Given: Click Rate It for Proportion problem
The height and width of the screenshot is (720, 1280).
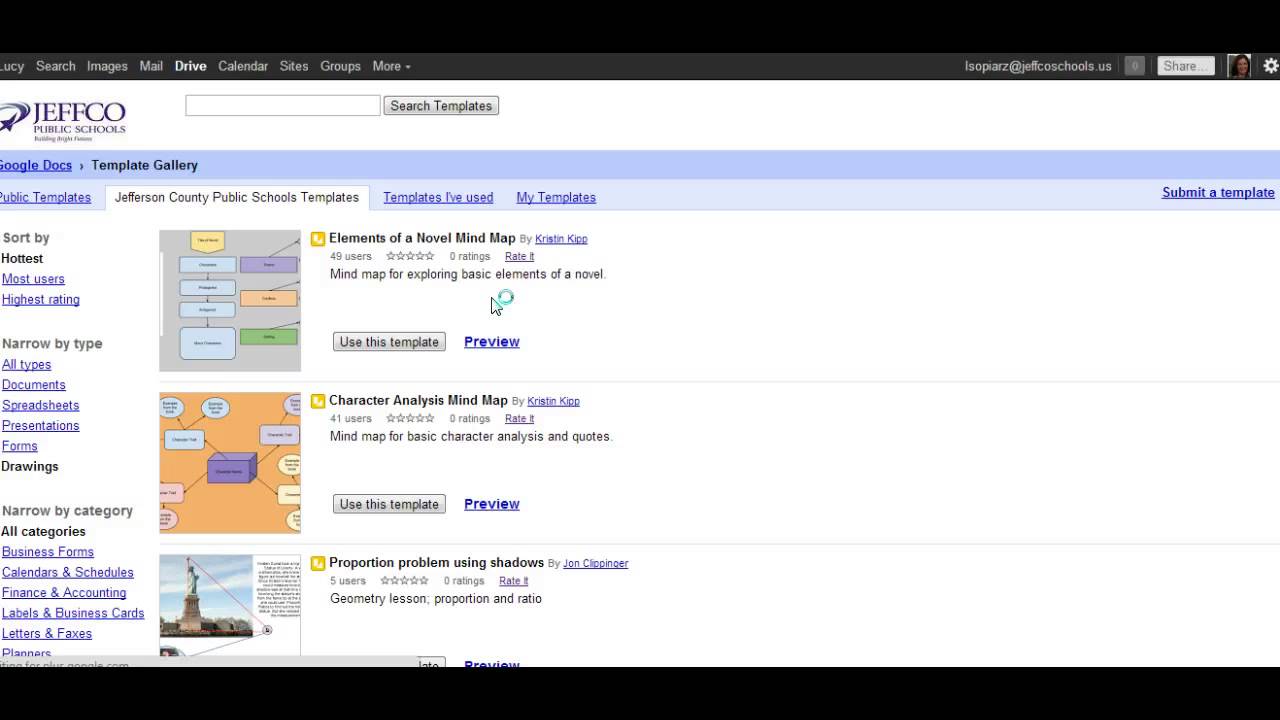Looking at the screenshot, I should [x=513, y=580].
